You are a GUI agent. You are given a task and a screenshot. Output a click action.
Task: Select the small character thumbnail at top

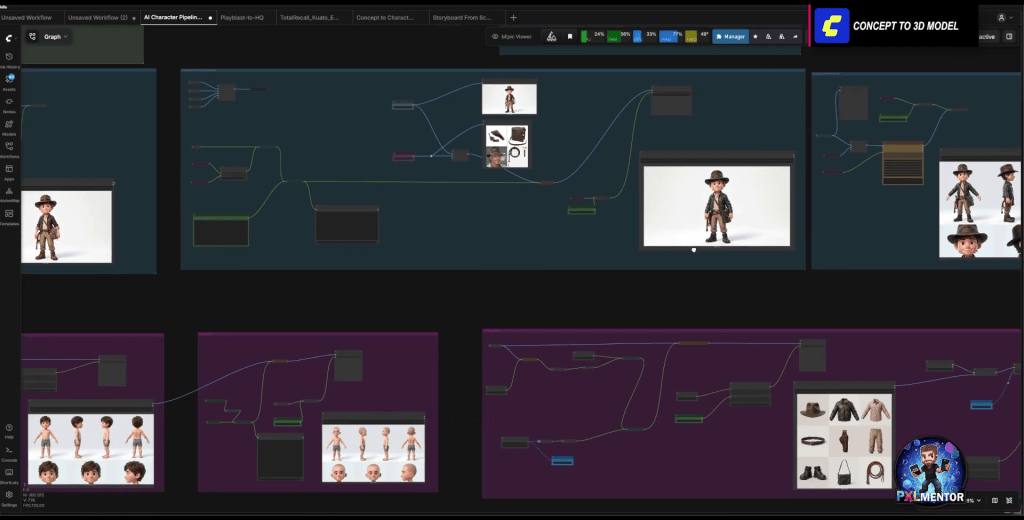coord(509,99)
